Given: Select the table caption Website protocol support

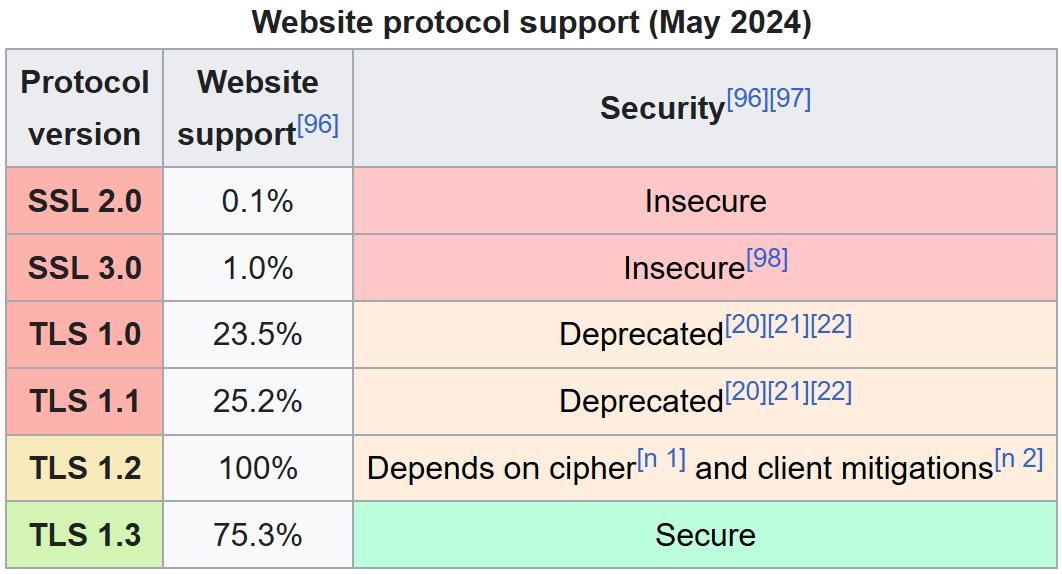Looking at the screenshot, I should pyautogui.click(x=531, y=22).
